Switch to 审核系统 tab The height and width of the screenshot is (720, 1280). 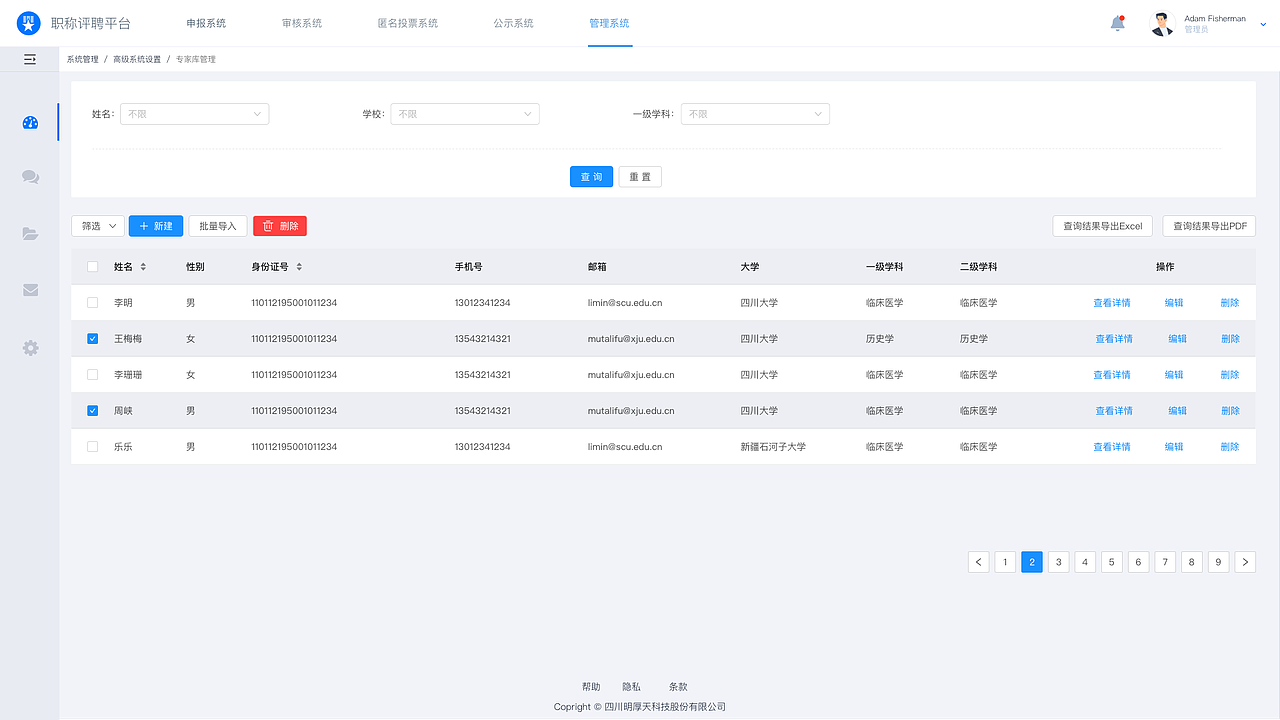click(x=302, y=23)
